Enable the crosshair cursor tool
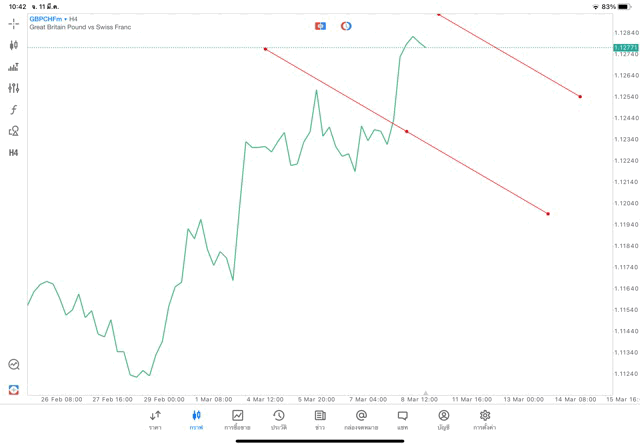Screen dimensions: 640x447 (14, 23)
